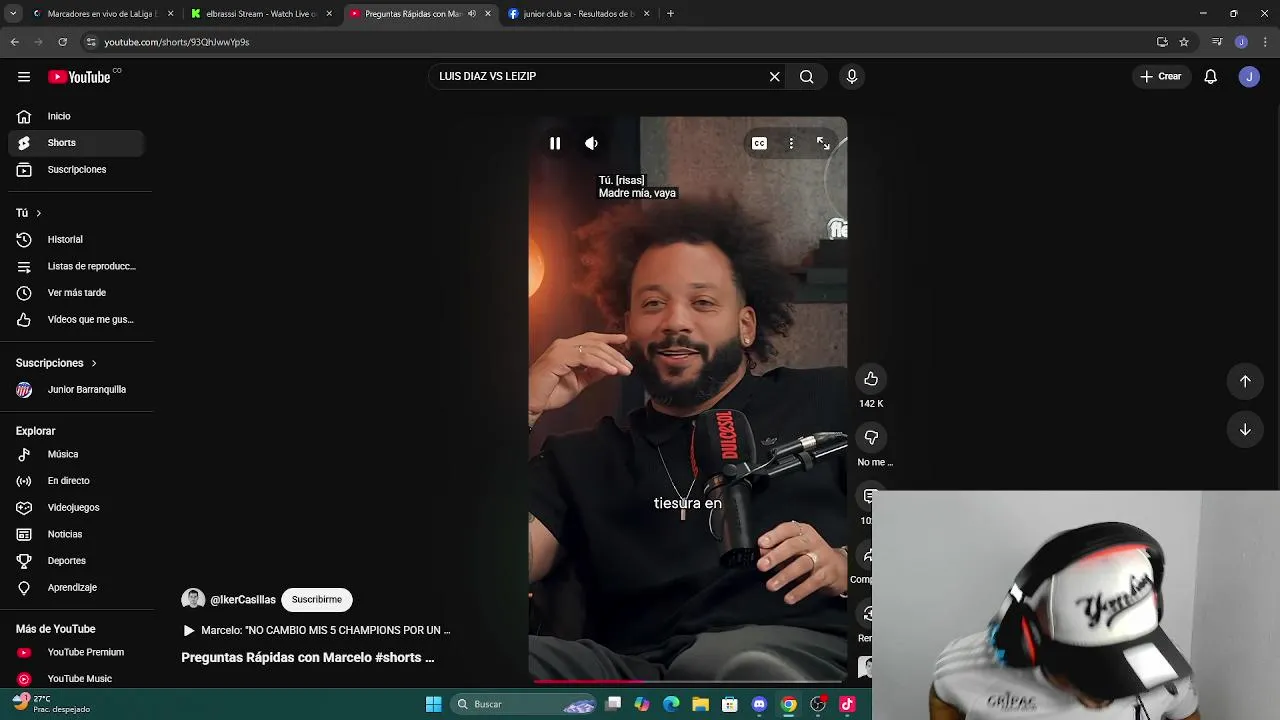Expand the Tú section chevron
This screenshot has width=1280, height=720.
[x=39, y=213]
